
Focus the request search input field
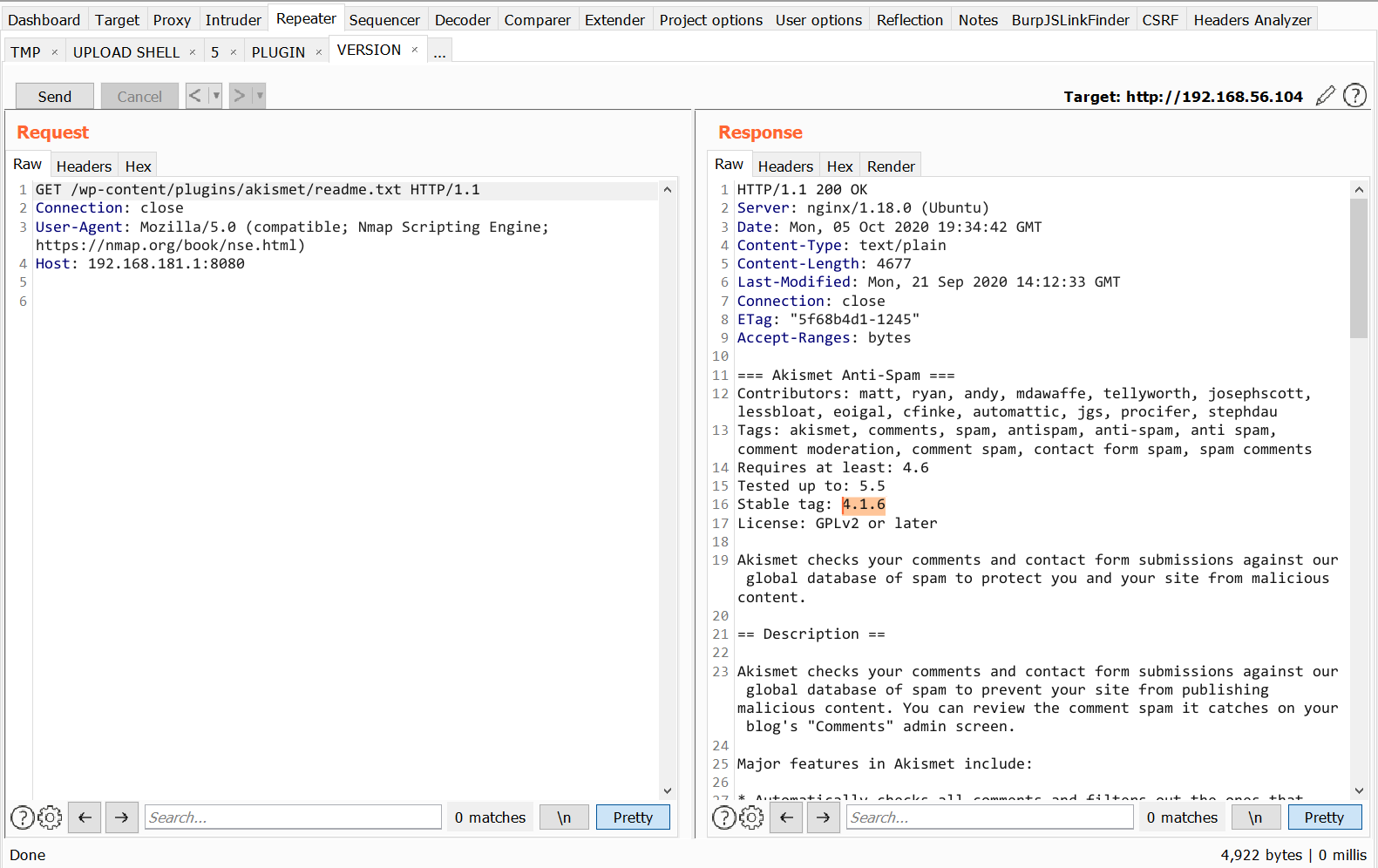click(293, 817)
